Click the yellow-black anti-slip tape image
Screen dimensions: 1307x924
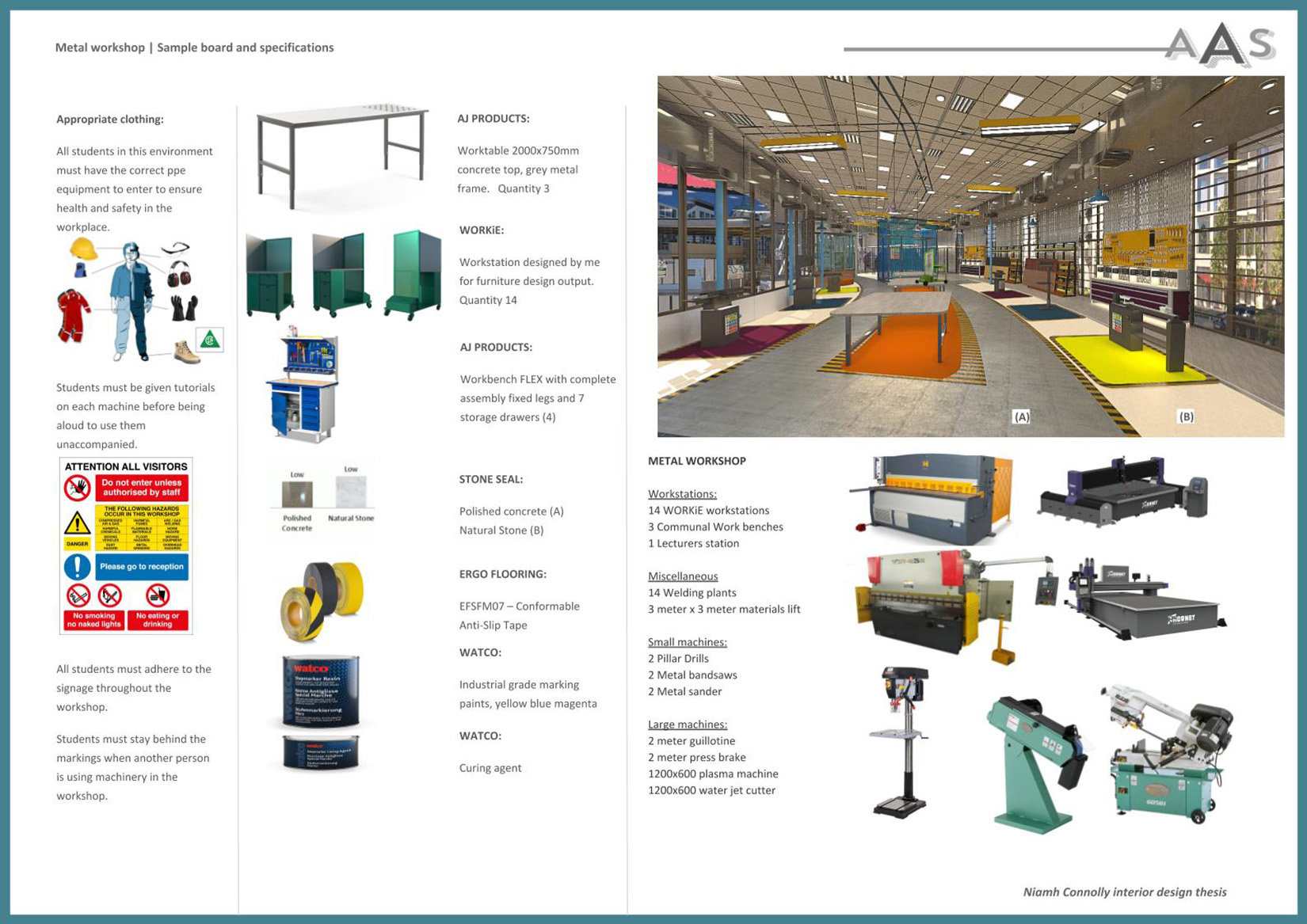tap(322, 600)
